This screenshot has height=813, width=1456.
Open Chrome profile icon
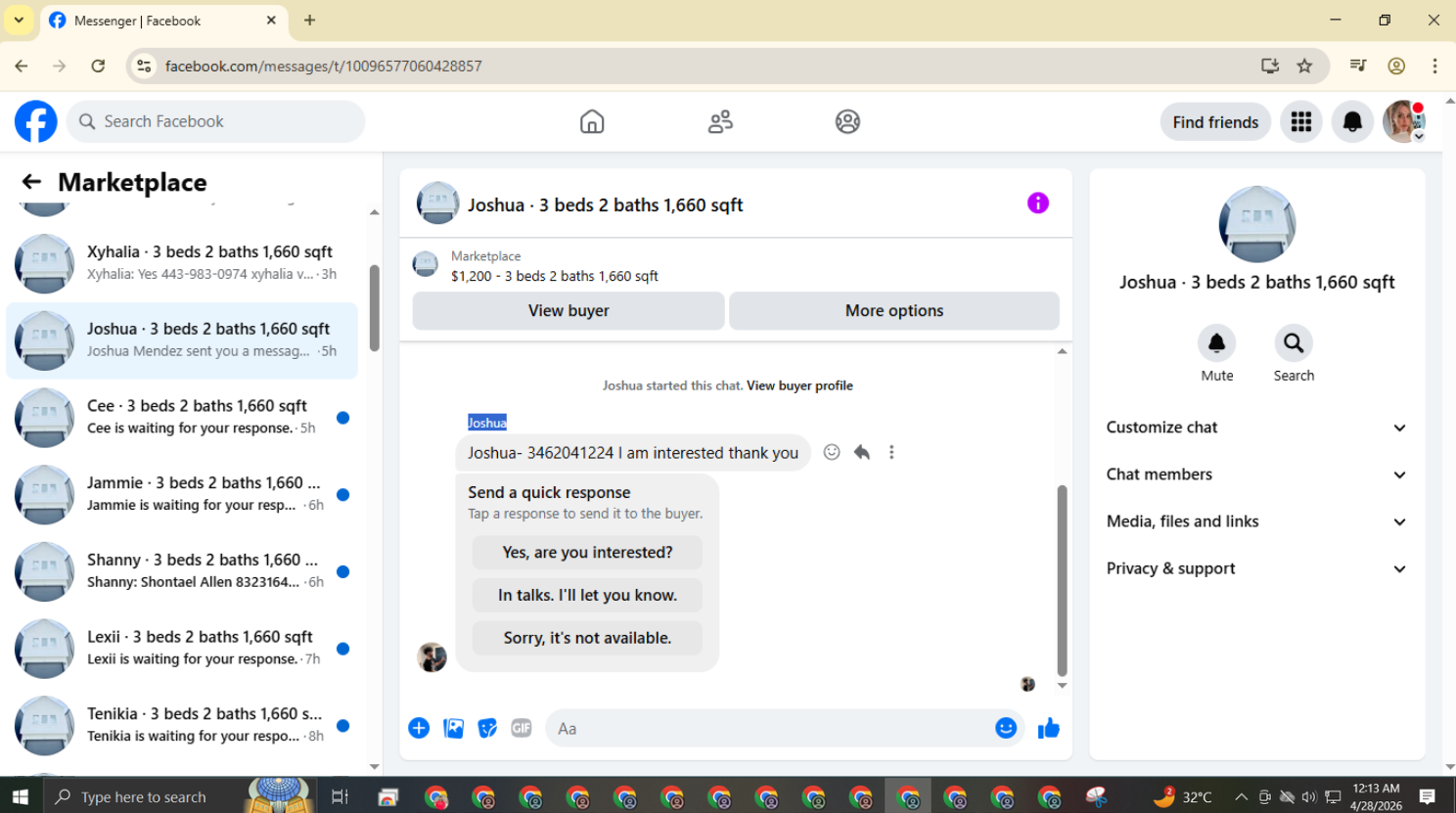point(1396,66)
